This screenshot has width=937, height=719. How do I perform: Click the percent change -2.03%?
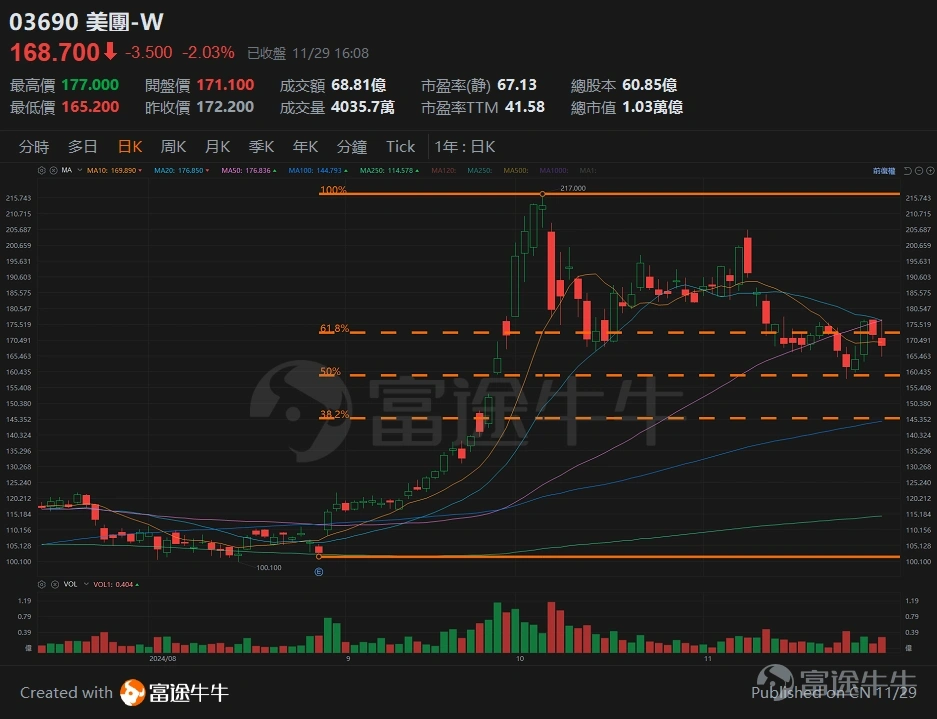pyautogui.click(x=208, y=53)
